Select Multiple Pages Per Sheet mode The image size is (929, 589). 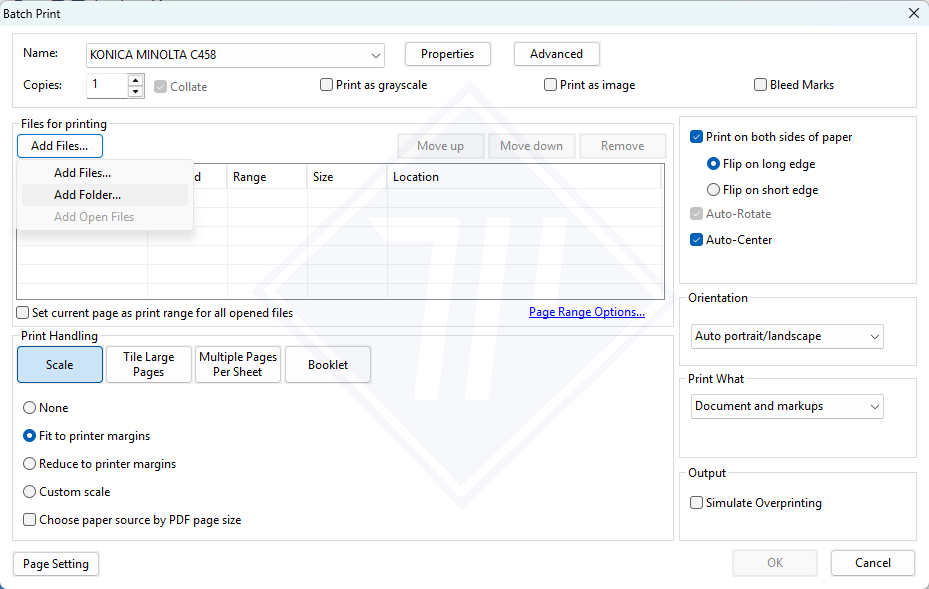pos(238,365)
